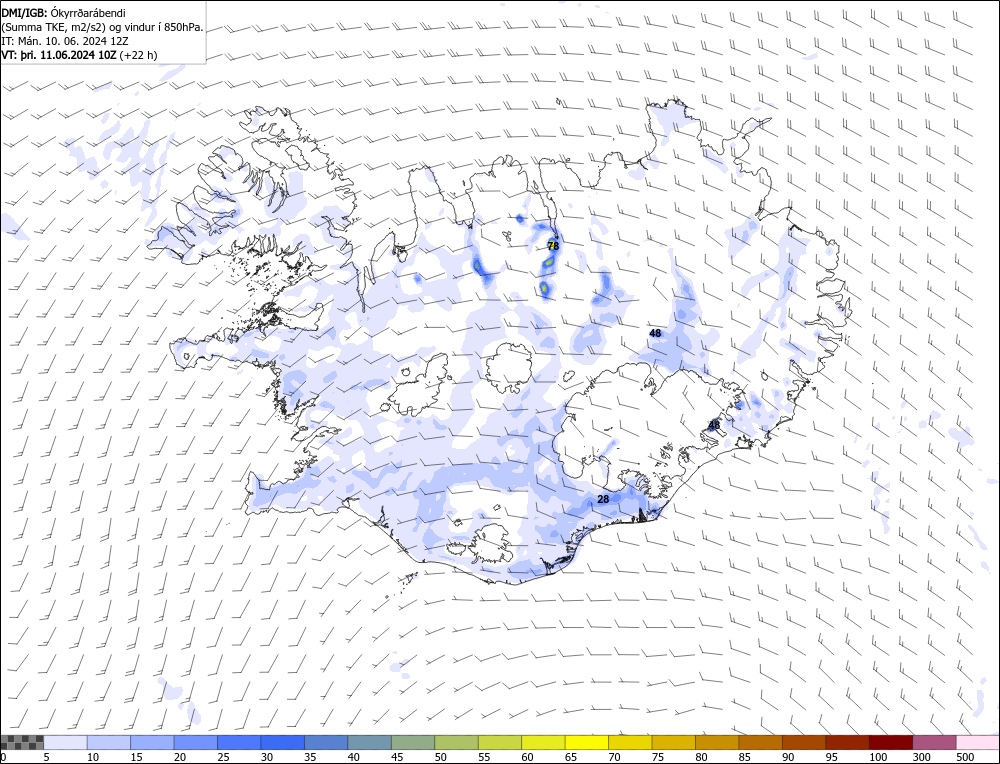Click the legend tick label '75'
1000x764 pixels.
pos(658,757)
